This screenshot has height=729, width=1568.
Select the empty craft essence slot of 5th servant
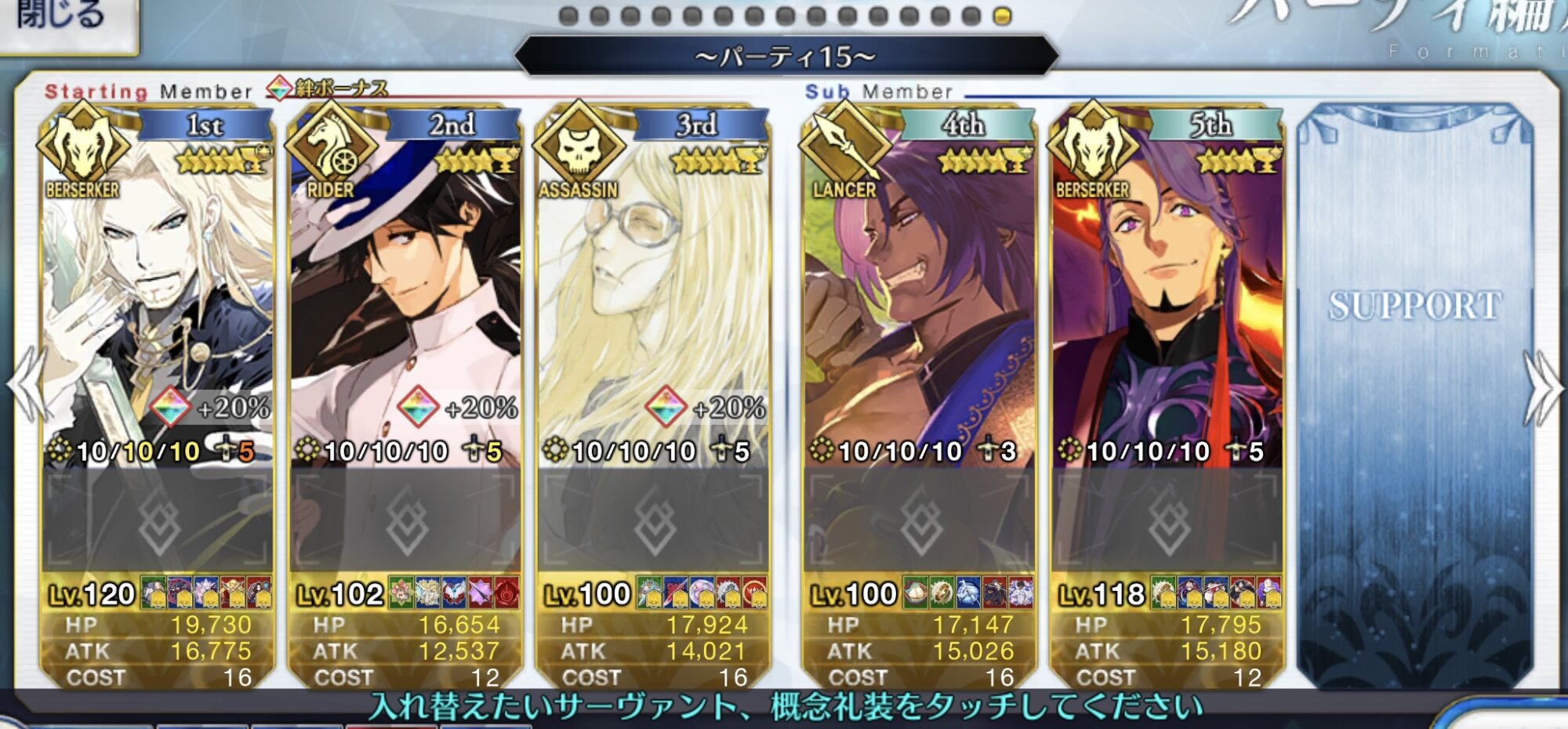(1167, 520)
